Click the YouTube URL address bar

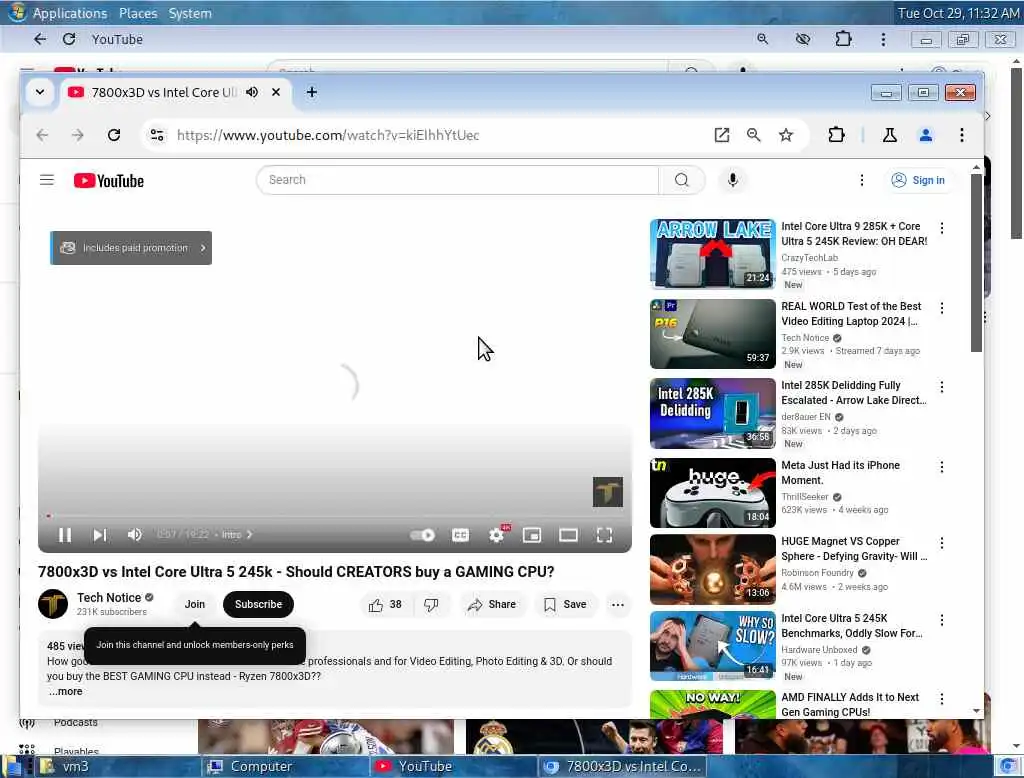coord(328,135)
